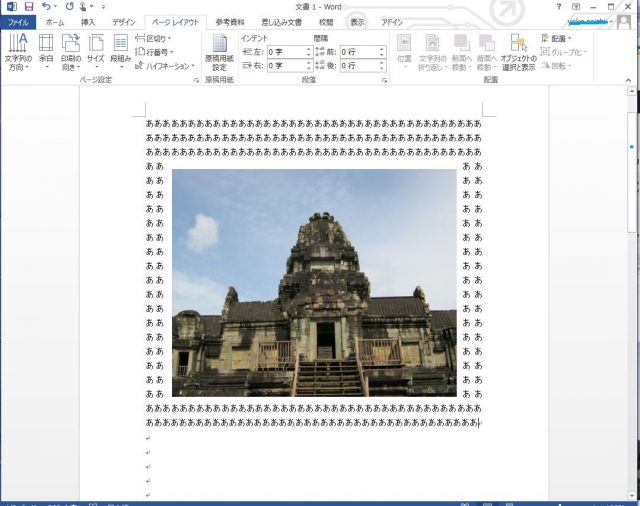
Task: Switch to the Insert (挿入) tab
Action: click(x=88, y=22)
